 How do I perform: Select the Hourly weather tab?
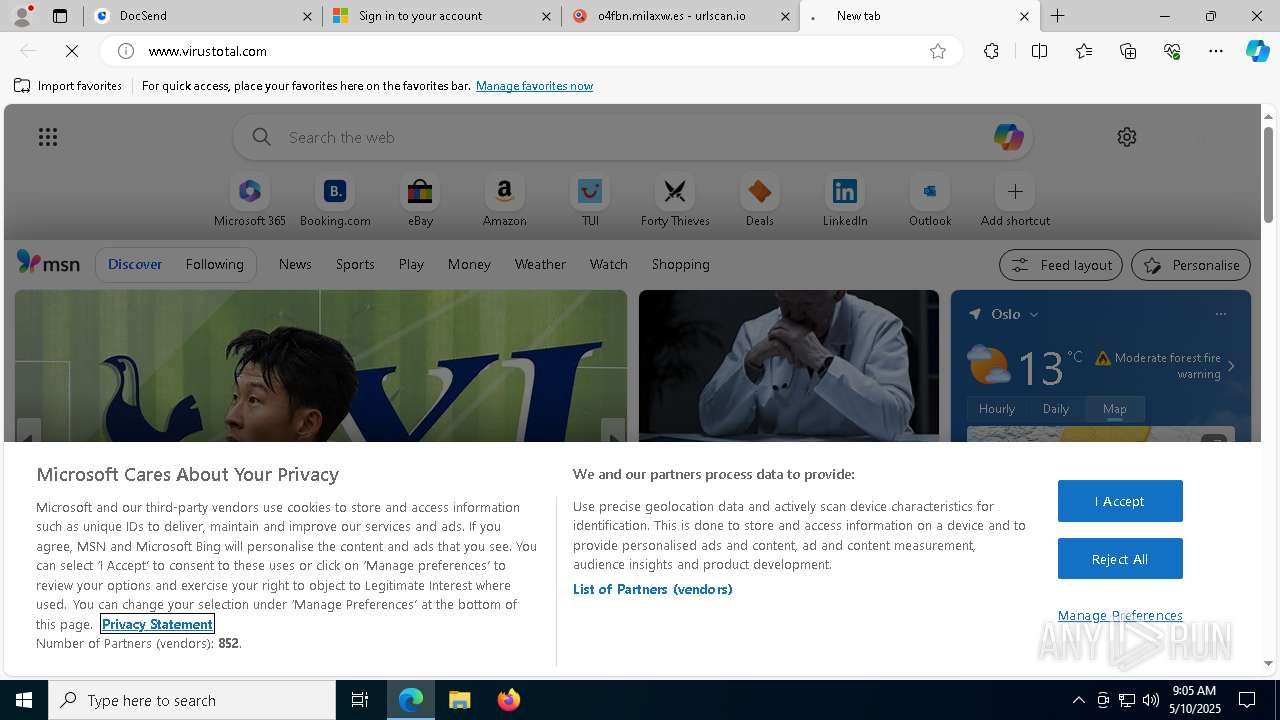click(997, 408)
